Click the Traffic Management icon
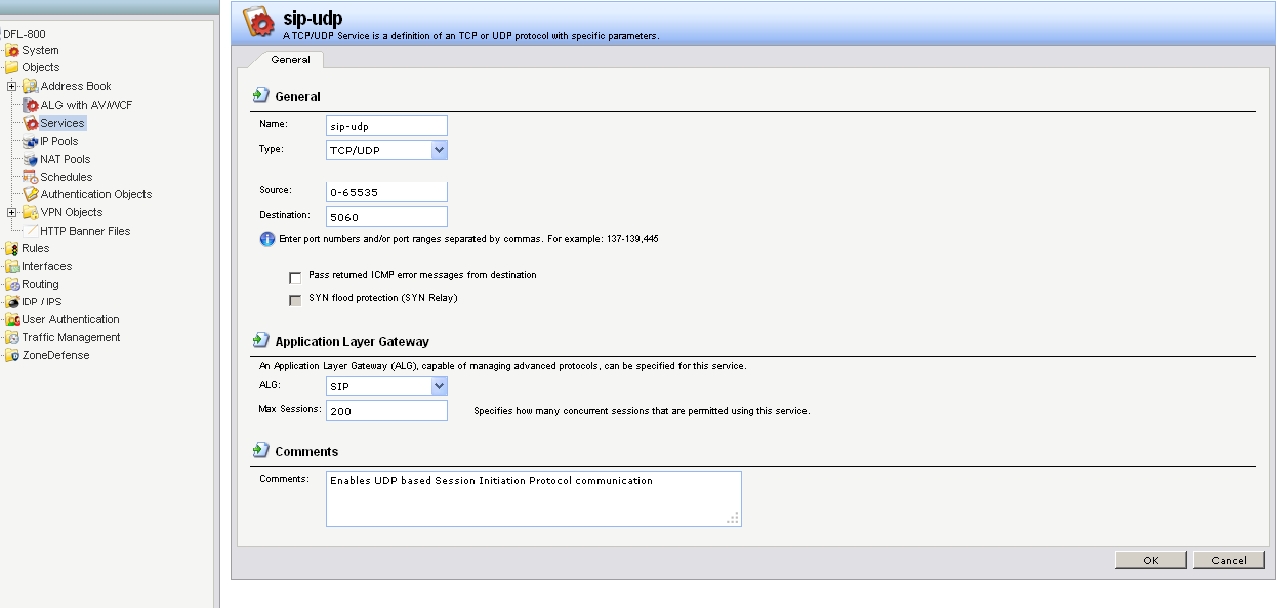The height and width of the screenshot is (608, 1278). tap(13, 337)
